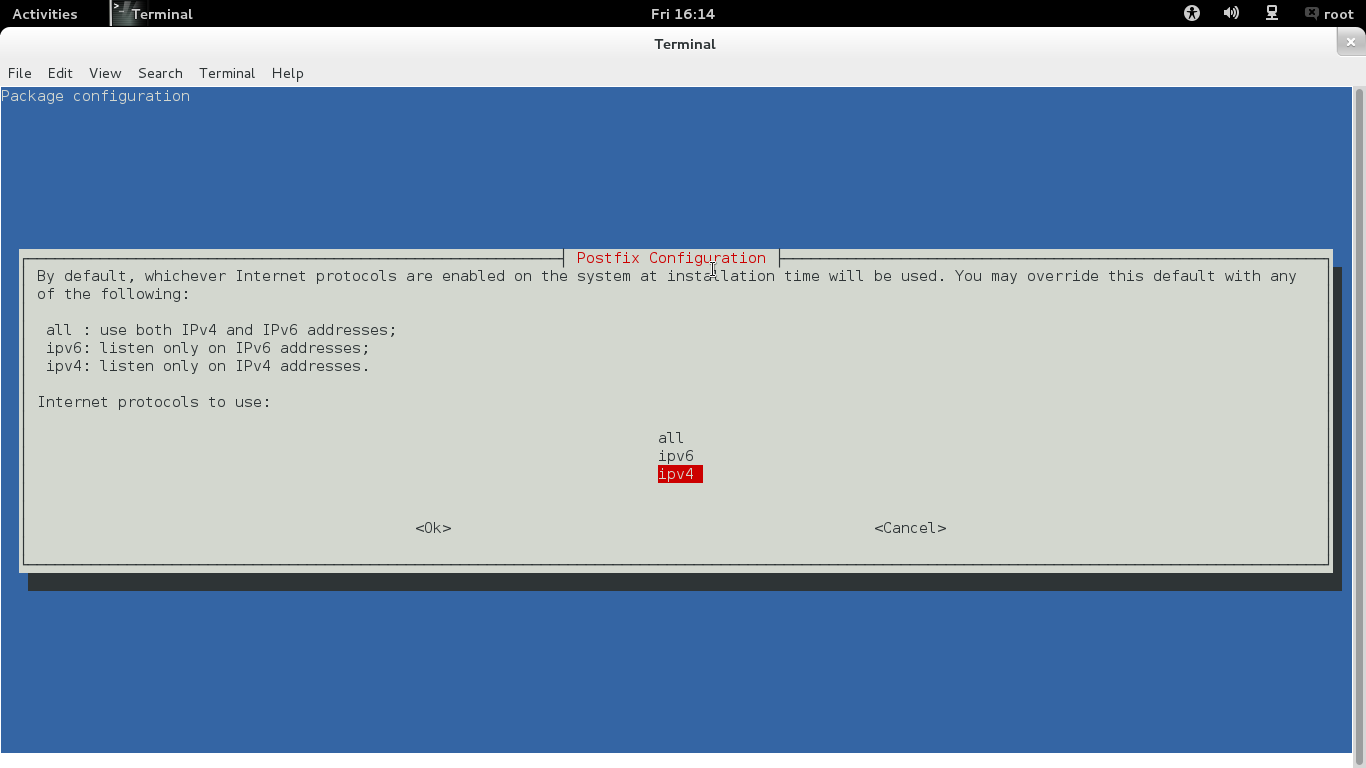
Task: Open the File menu
Action: [20, 73]
